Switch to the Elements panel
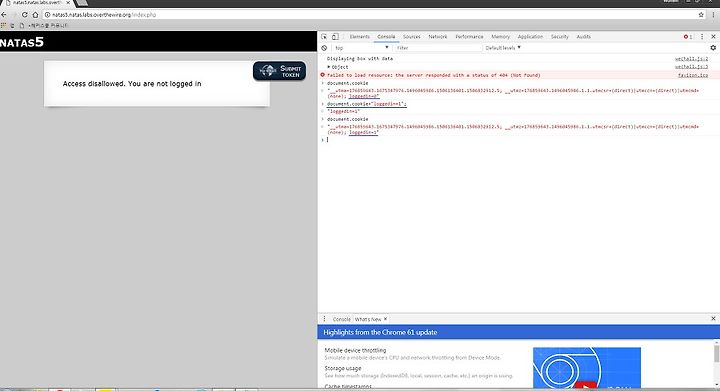Image resolution: width=720 pixels, height=391 pixels. (x=360, y=37)
